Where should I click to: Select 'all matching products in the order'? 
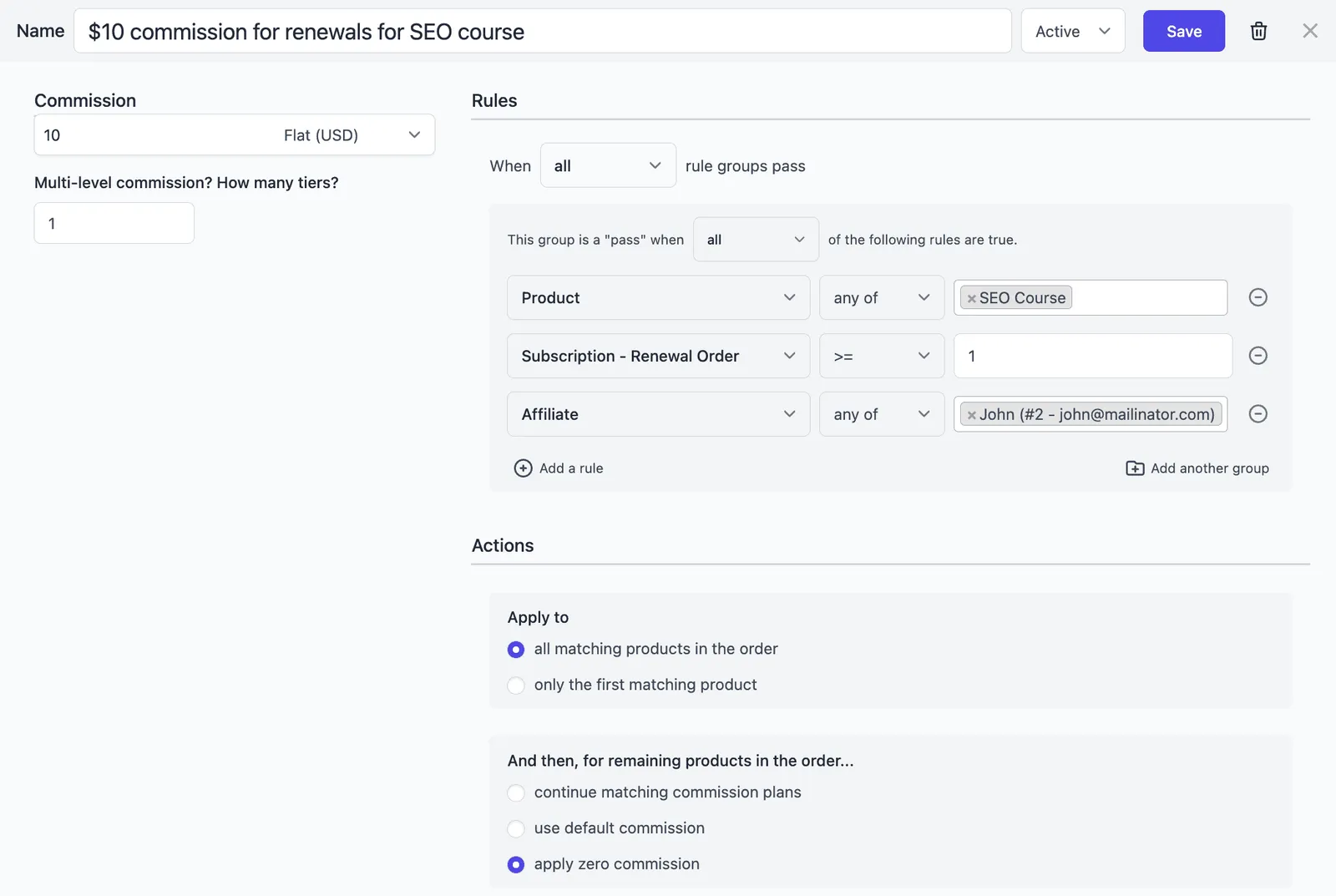pyautogui.click(x=516, y=650)
